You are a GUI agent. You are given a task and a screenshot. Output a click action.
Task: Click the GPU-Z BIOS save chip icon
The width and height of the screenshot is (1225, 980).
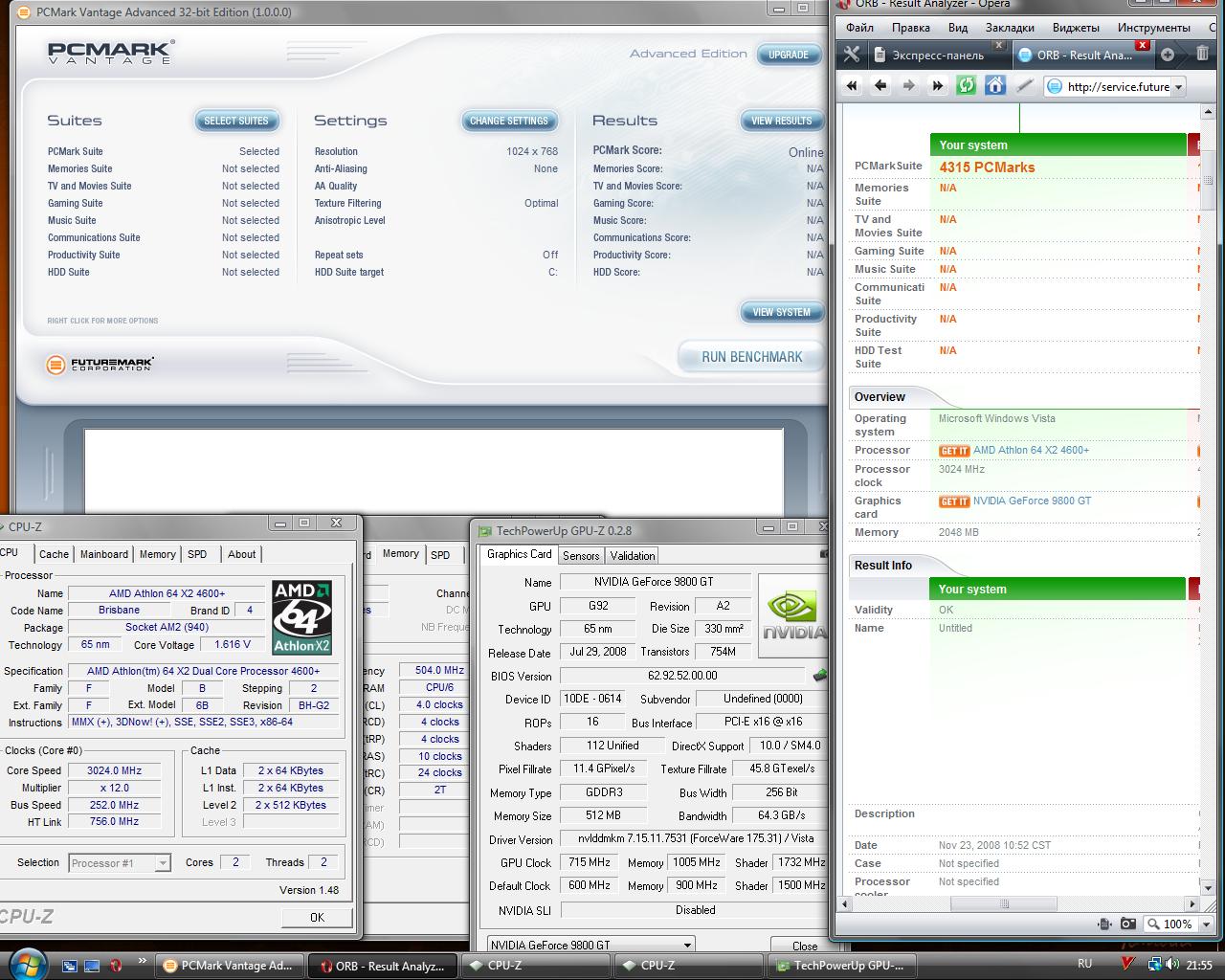click(820, 676)
